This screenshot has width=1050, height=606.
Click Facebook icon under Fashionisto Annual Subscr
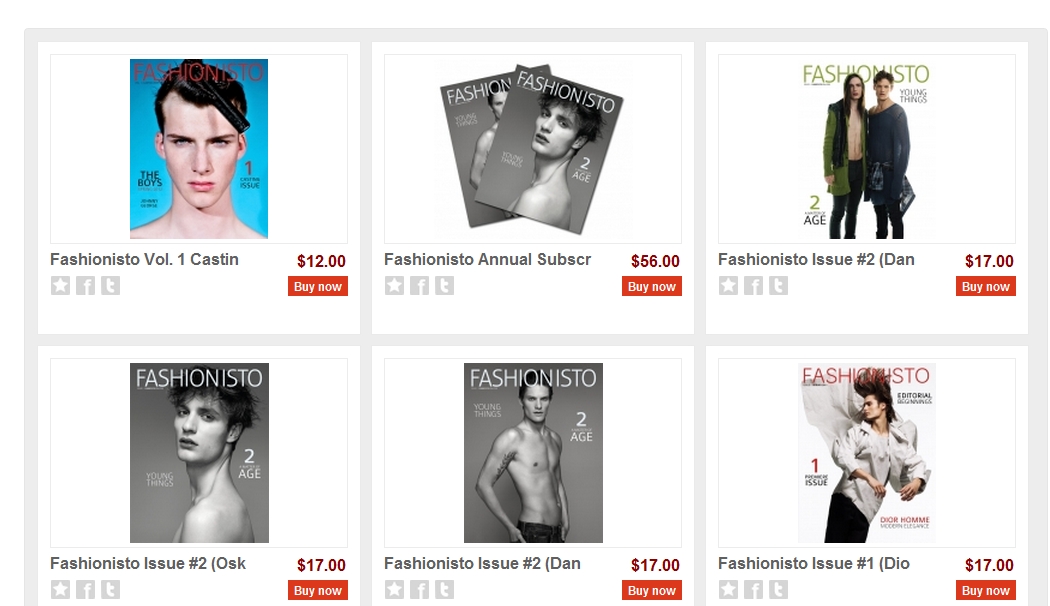(419, 286)
